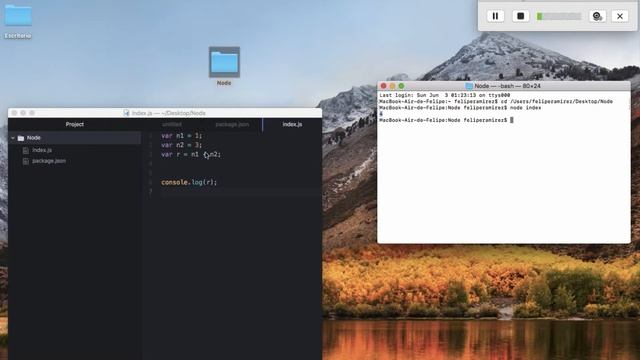Open index.js in the project tree
Image resolution: width=640 pixels, height=360 pixels.
[42, 150]
